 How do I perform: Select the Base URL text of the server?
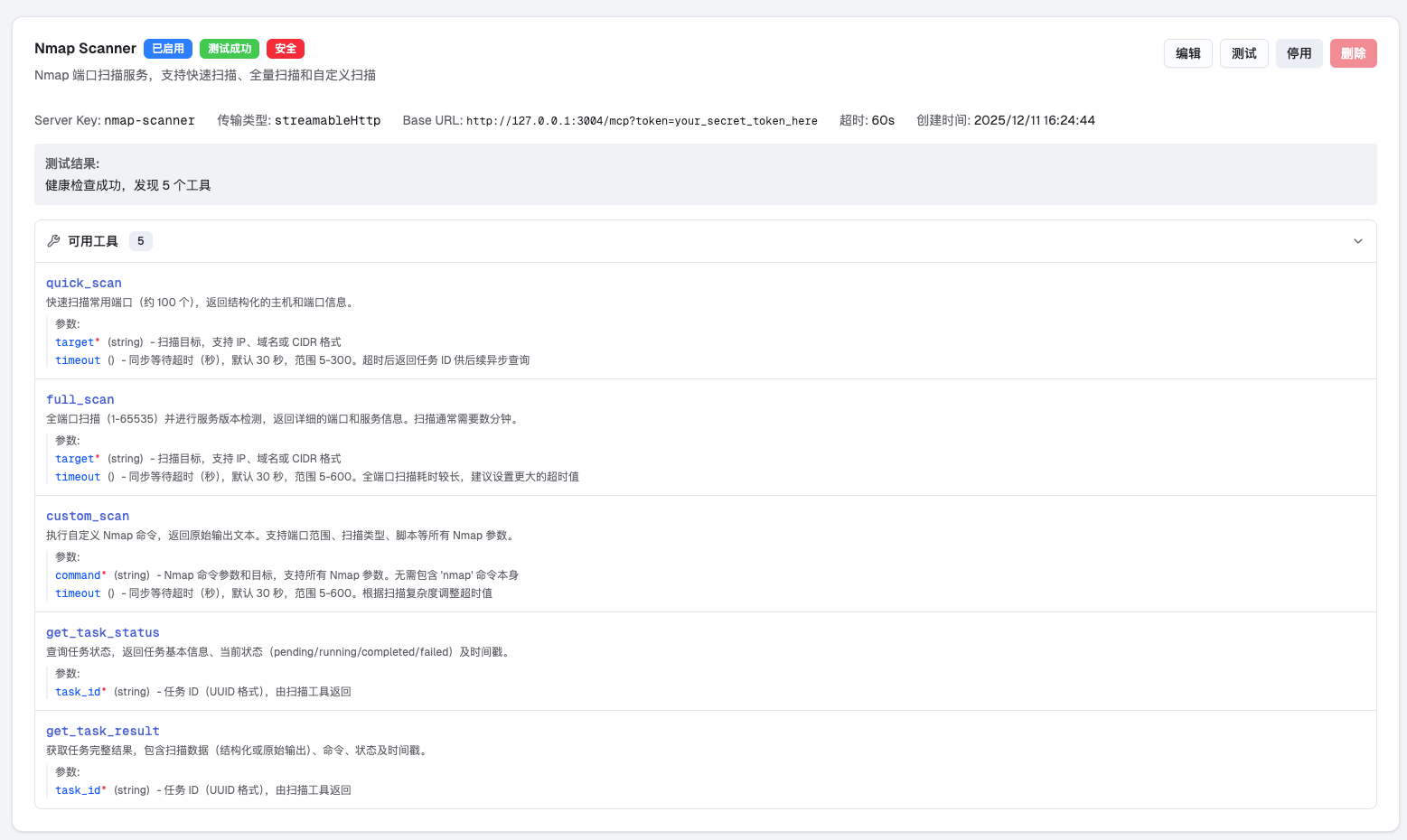(640, 120)
